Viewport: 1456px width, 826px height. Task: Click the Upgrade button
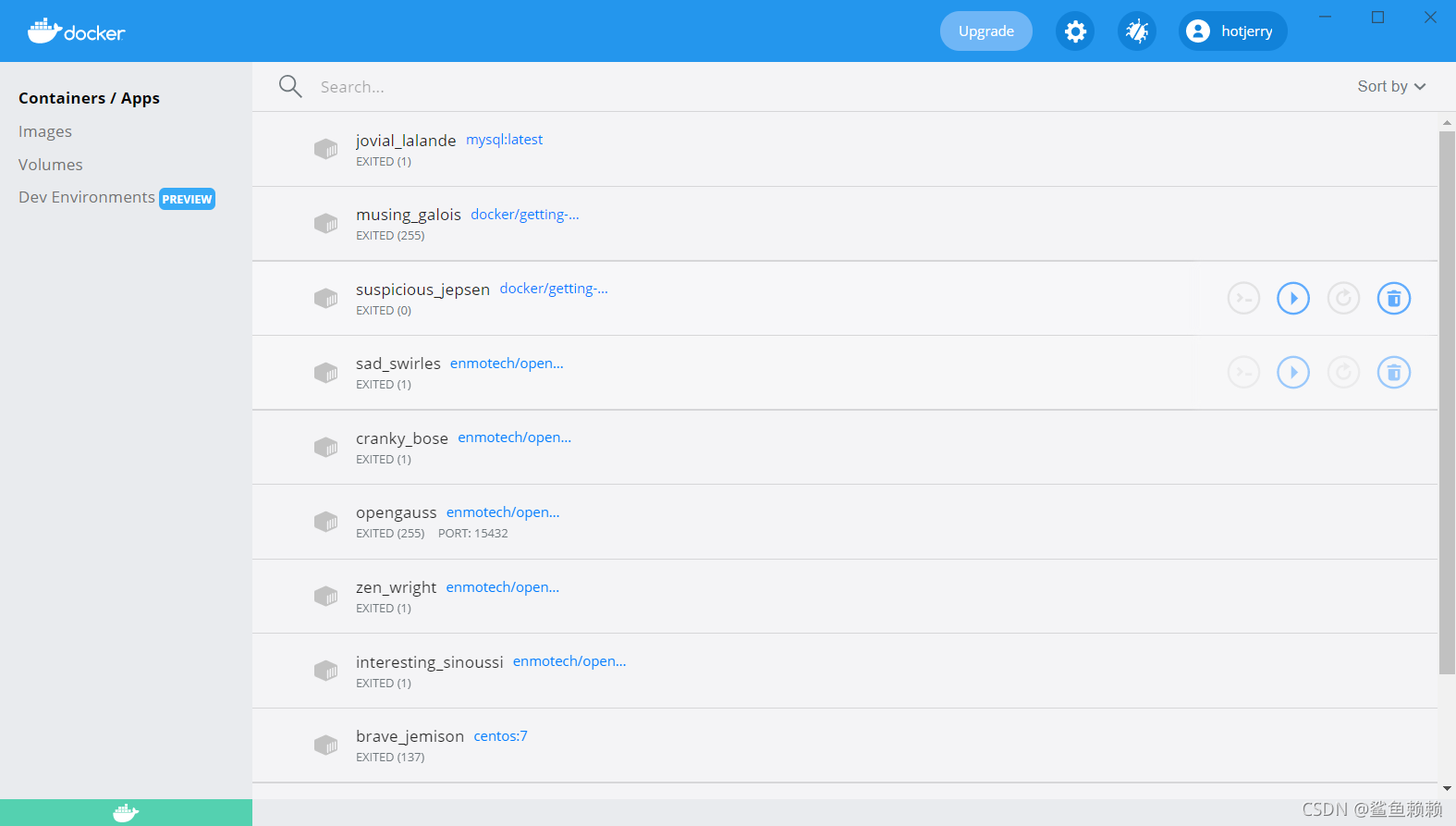[x=986, y=31]
